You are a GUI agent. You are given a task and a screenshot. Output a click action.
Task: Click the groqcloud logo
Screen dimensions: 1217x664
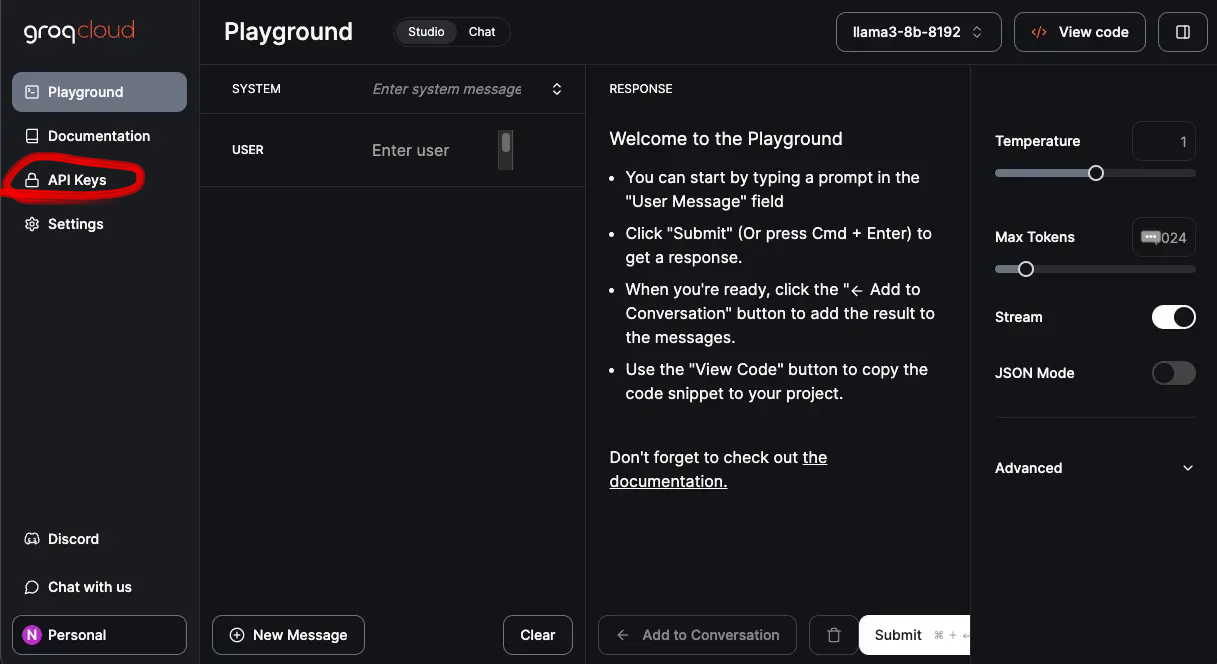point(79,32)
